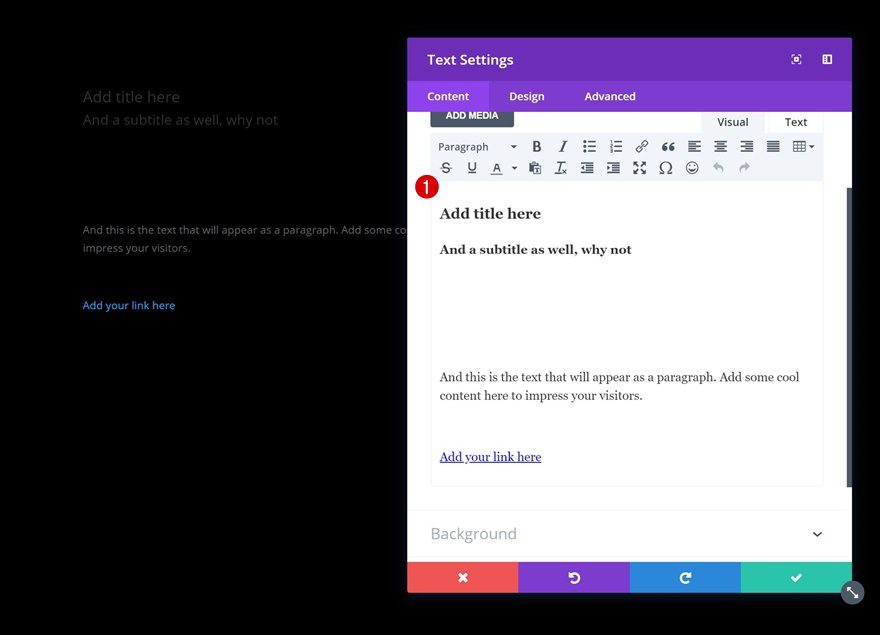The image size is (880, 635).
Task: Switch to the Design tab
Action: (x=526, y=97)
